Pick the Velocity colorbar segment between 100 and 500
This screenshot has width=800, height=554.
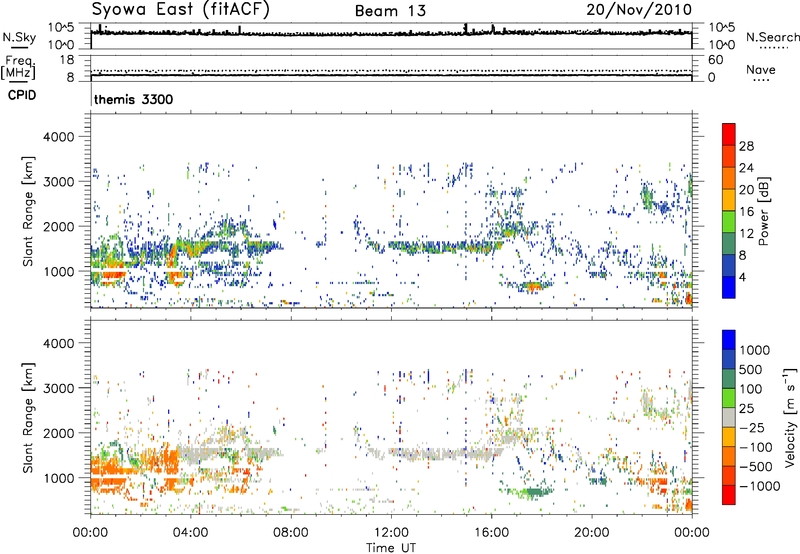tap(729, 379)
